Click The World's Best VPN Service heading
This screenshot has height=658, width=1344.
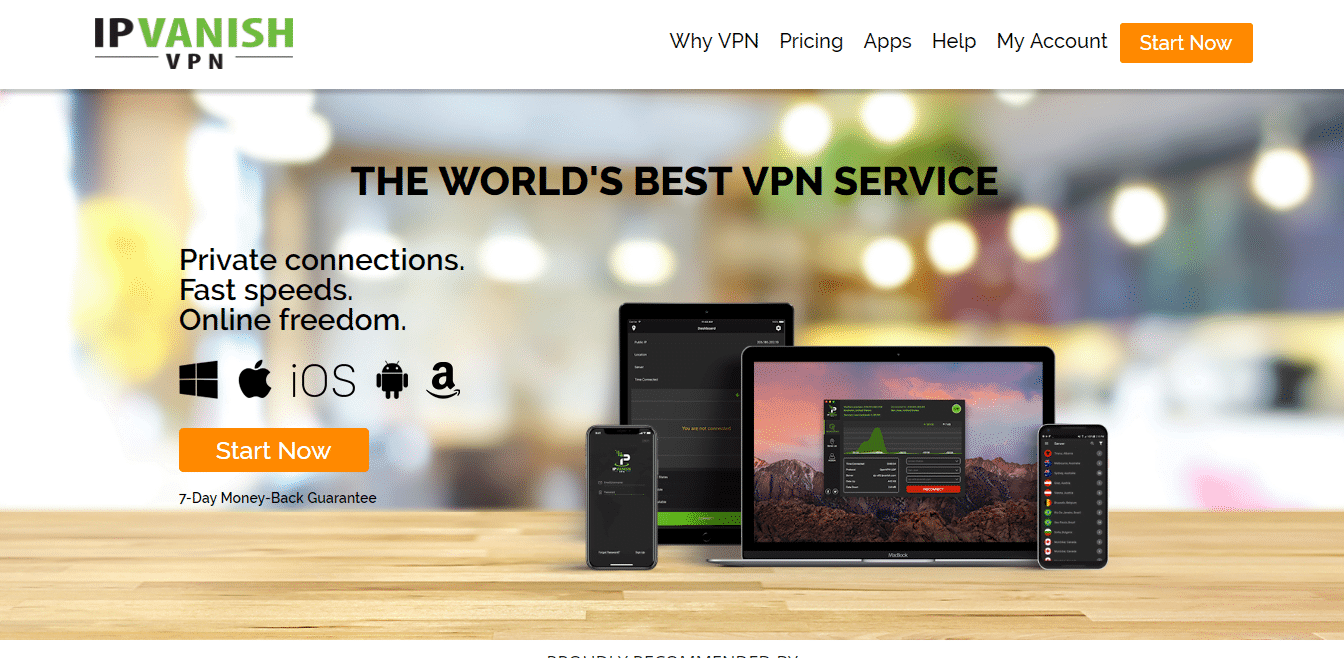click(674, 181)
